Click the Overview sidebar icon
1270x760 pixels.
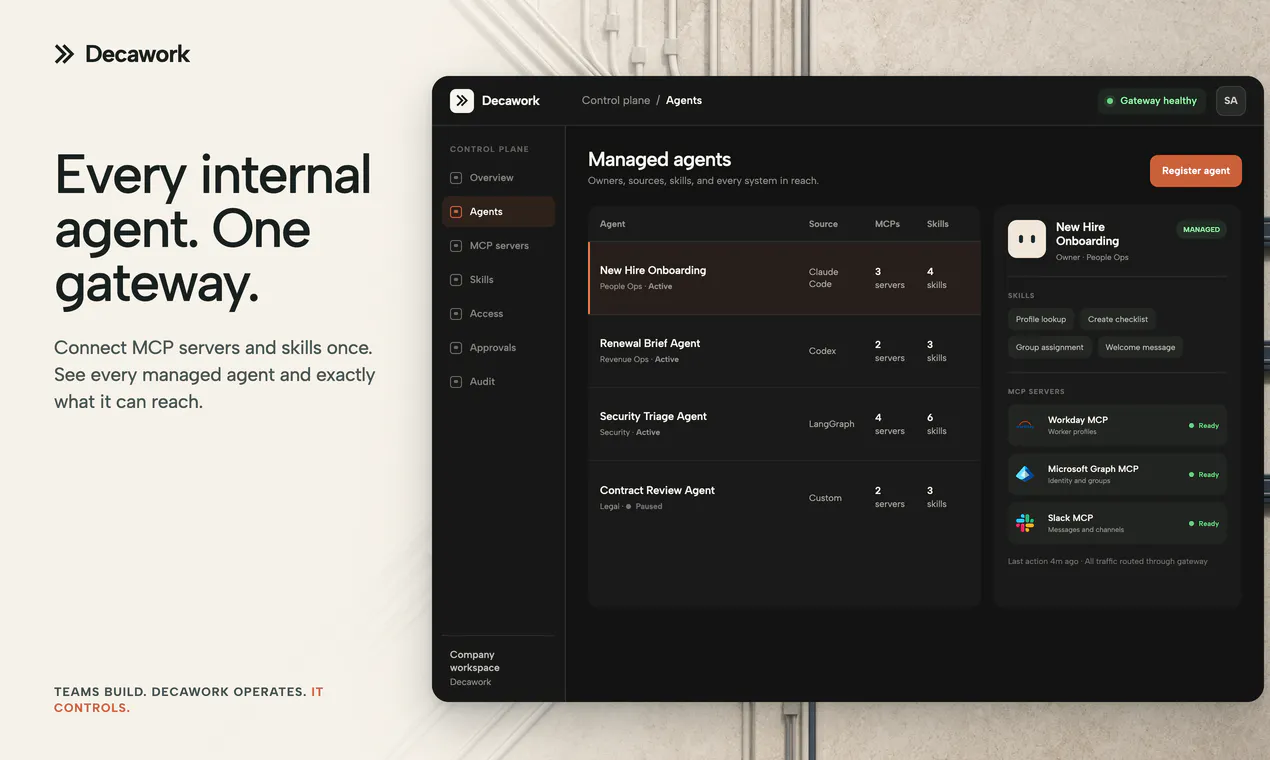456,178
